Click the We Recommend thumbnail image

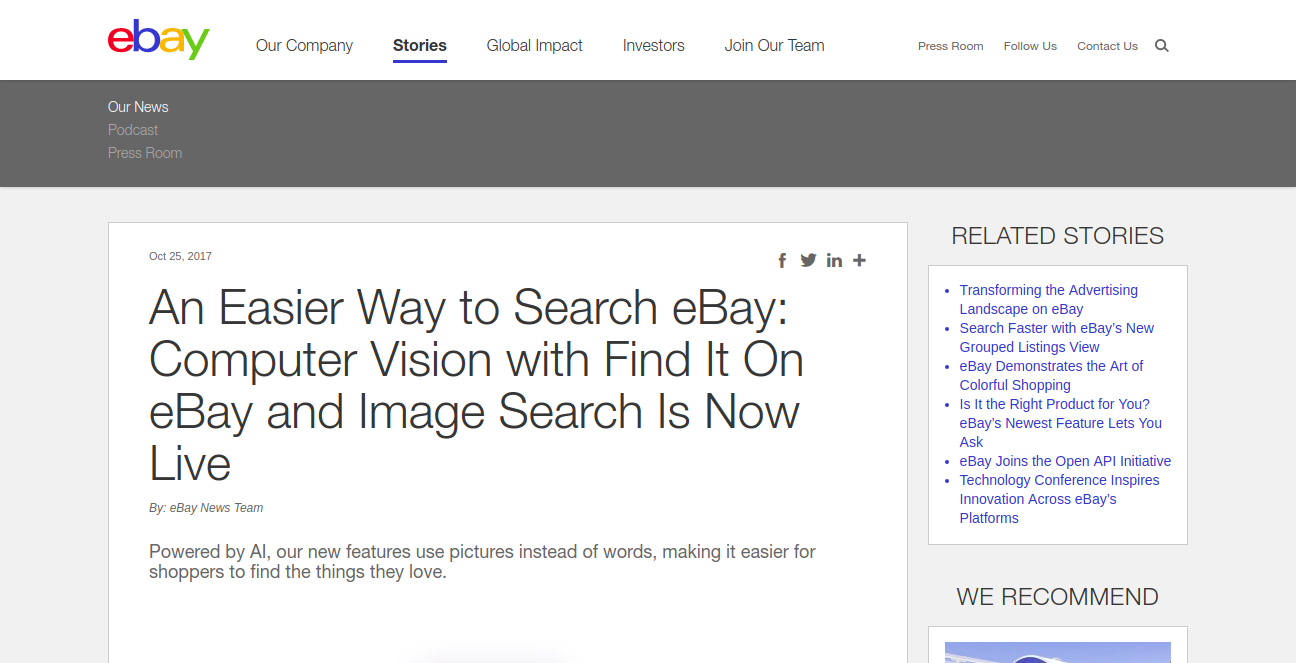pyautogui.click(x=1058, y=652)
